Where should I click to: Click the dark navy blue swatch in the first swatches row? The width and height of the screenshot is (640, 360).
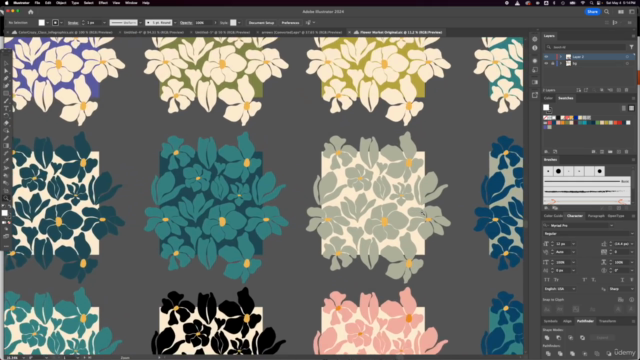576,118
